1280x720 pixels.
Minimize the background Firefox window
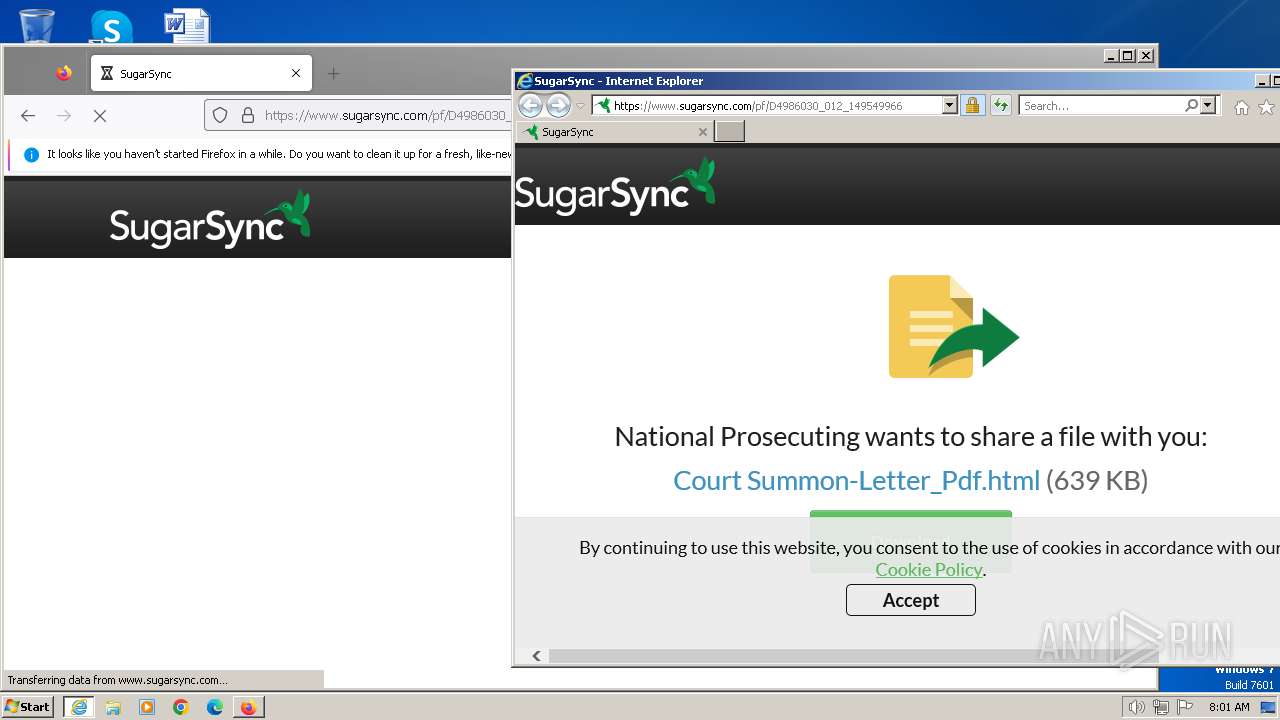1110,56
